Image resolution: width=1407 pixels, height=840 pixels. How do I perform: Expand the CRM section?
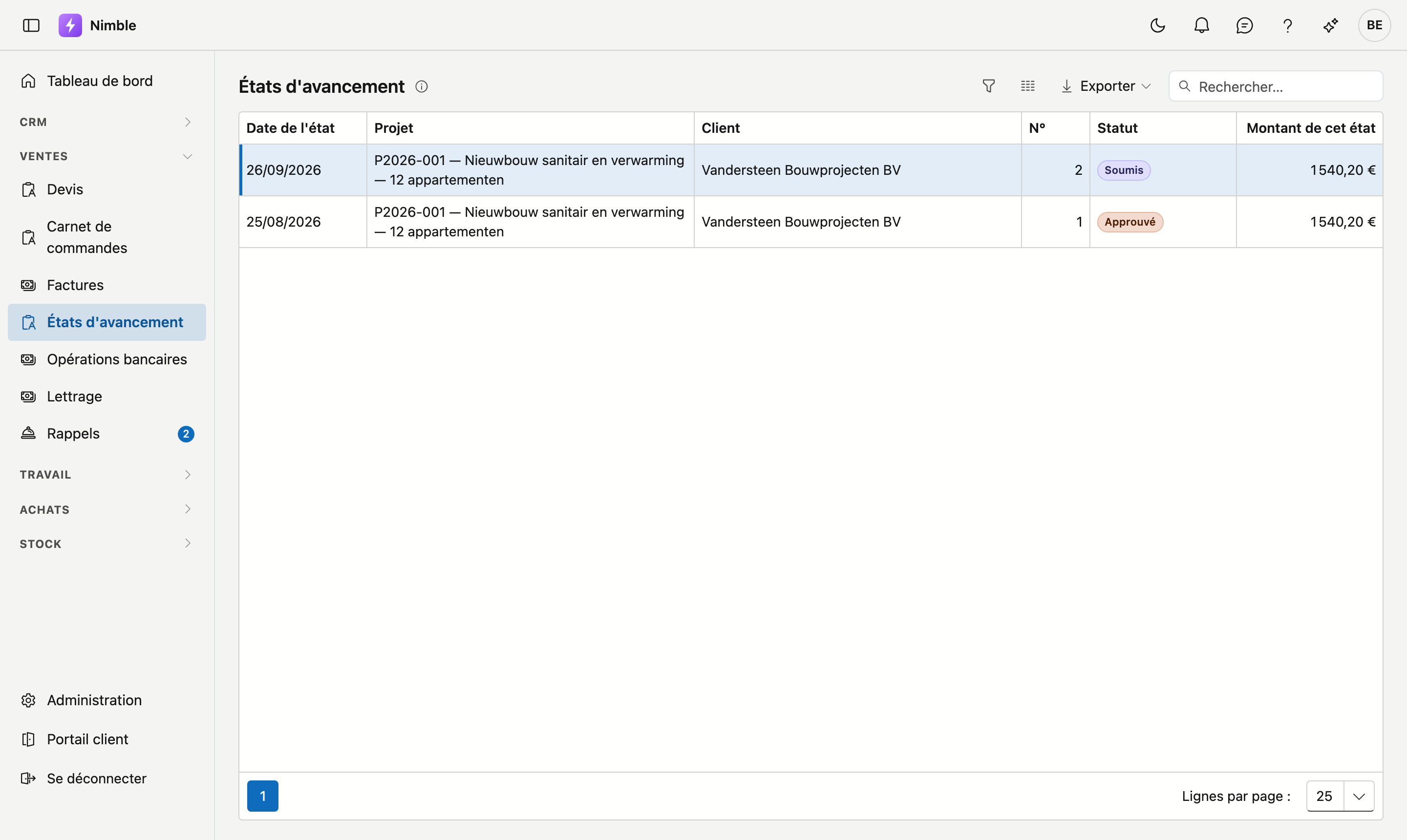click(107, 122)
